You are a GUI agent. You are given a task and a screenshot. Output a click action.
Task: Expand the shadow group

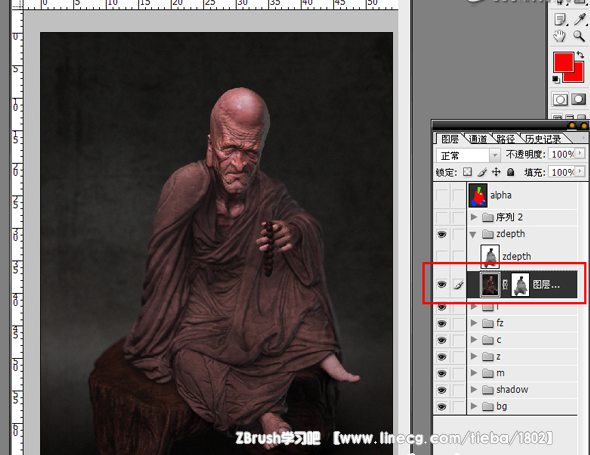coord(474,389)
